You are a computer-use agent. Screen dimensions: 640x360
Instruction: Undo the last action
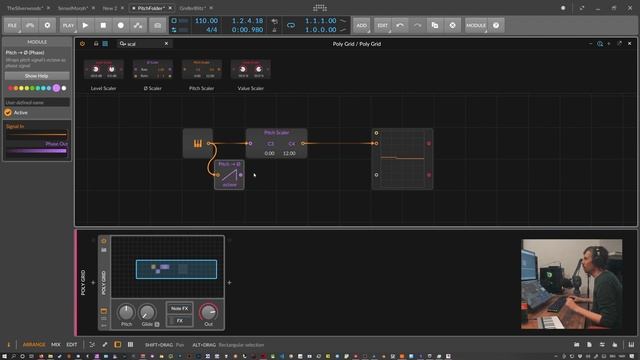tap(400, 25)
